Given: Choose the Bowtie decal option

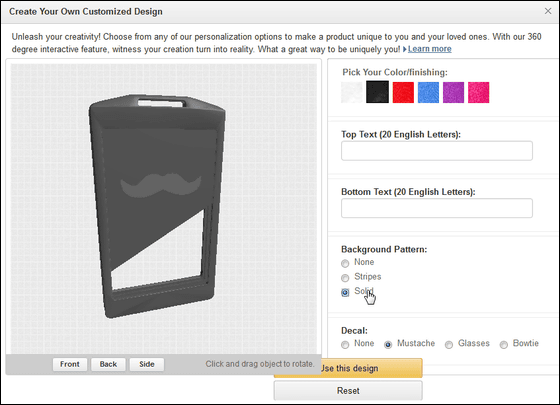Looking at the screenshot, I should [504, 345].
